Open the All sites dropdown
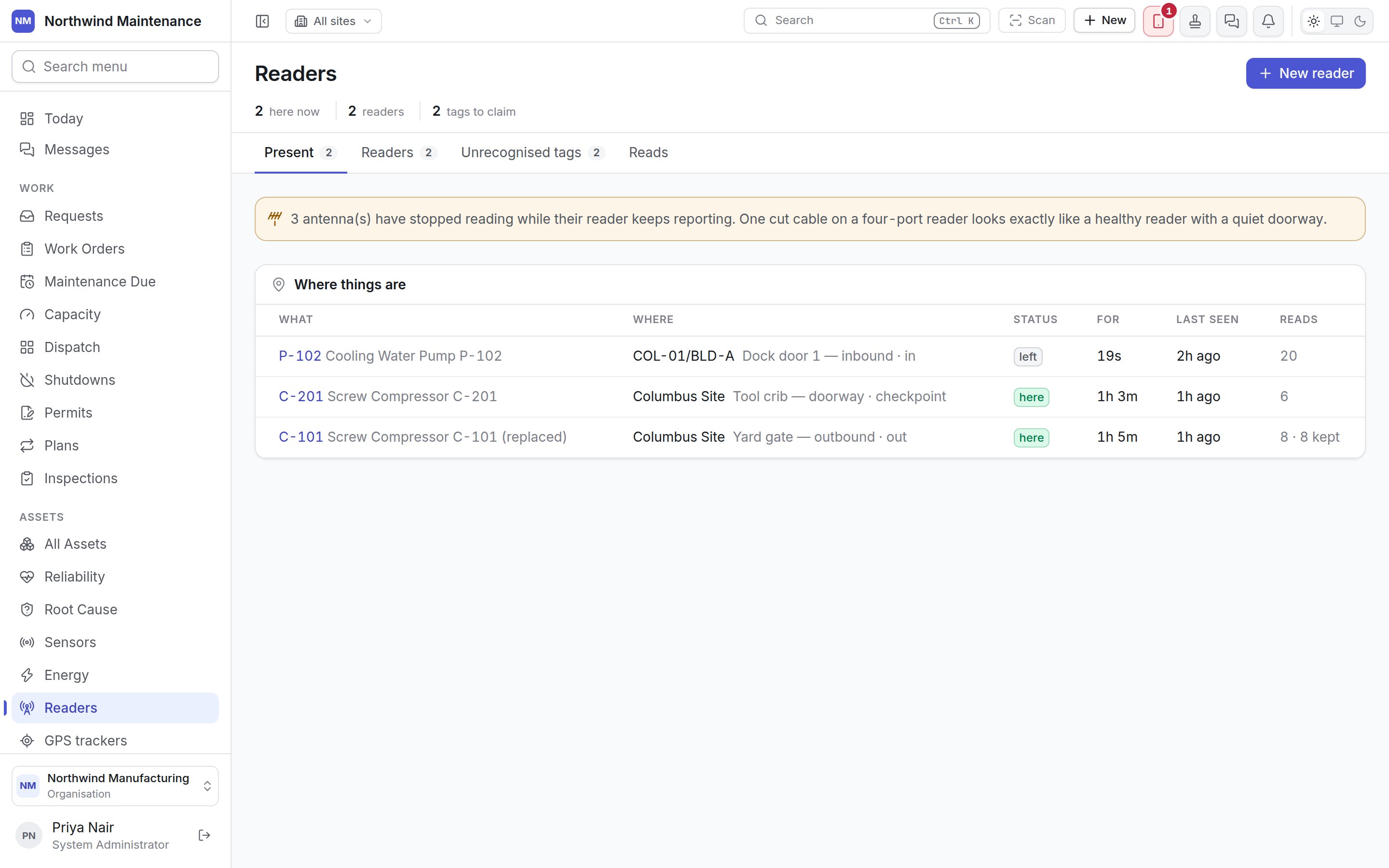This screenshot has width=1389, height=868. pyautogui.click(x=333, y=21)
